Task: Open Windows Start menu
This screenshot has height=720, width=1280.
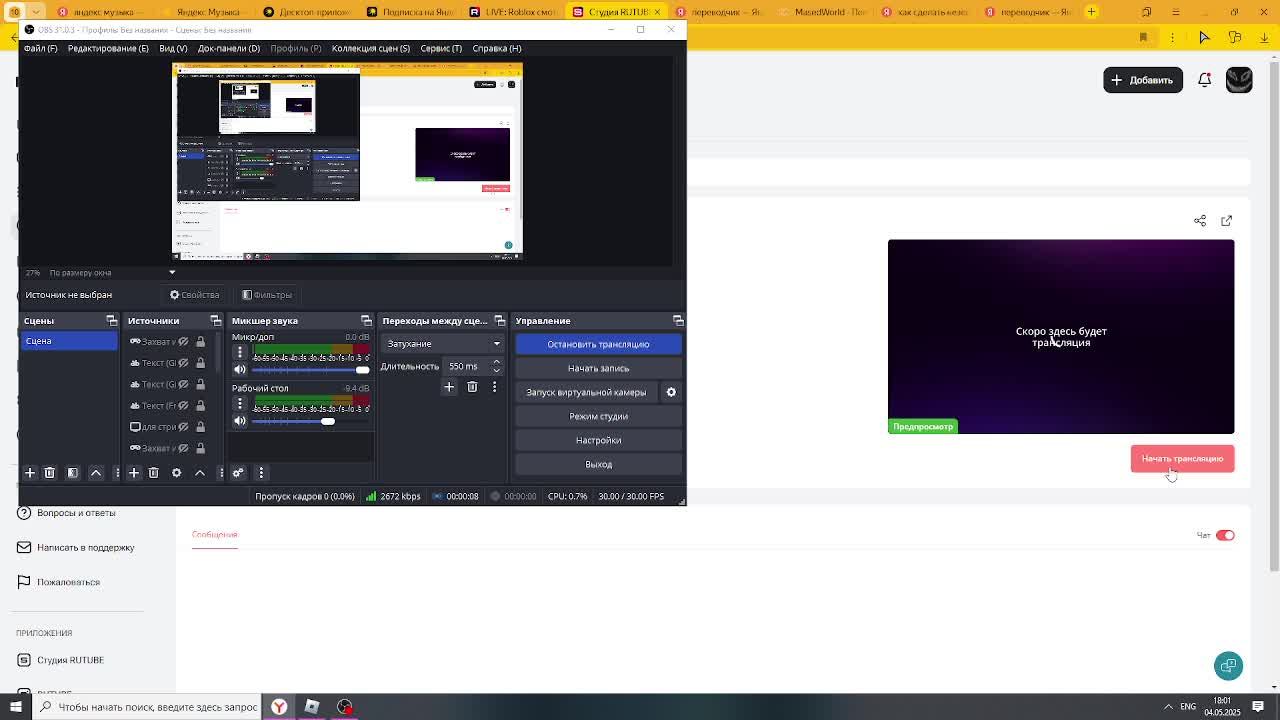Action: click(15, 707)
